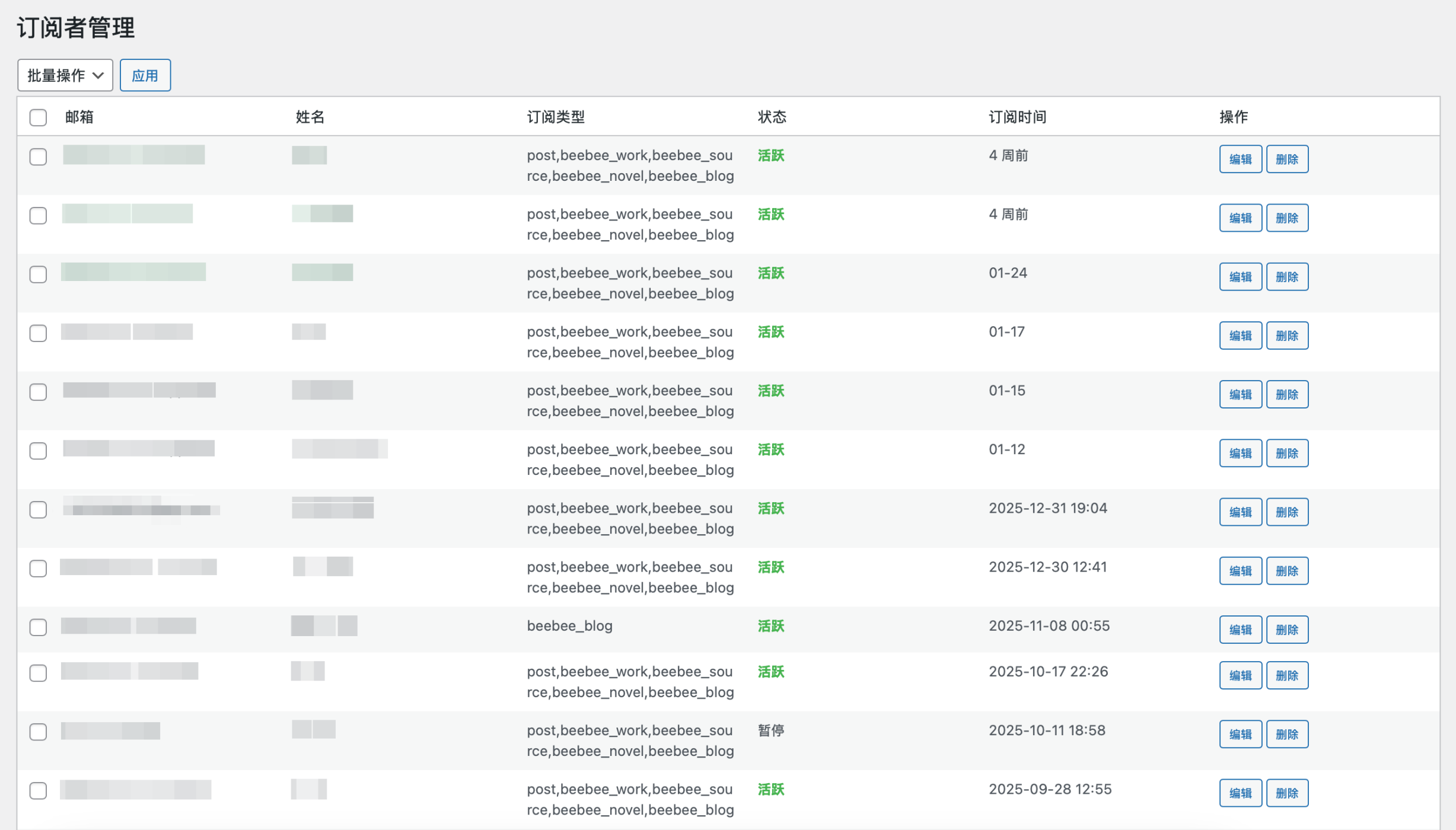Click the 邮箱 column header
The height and width of the screenshot is (830, 1456).
(79, 117)
